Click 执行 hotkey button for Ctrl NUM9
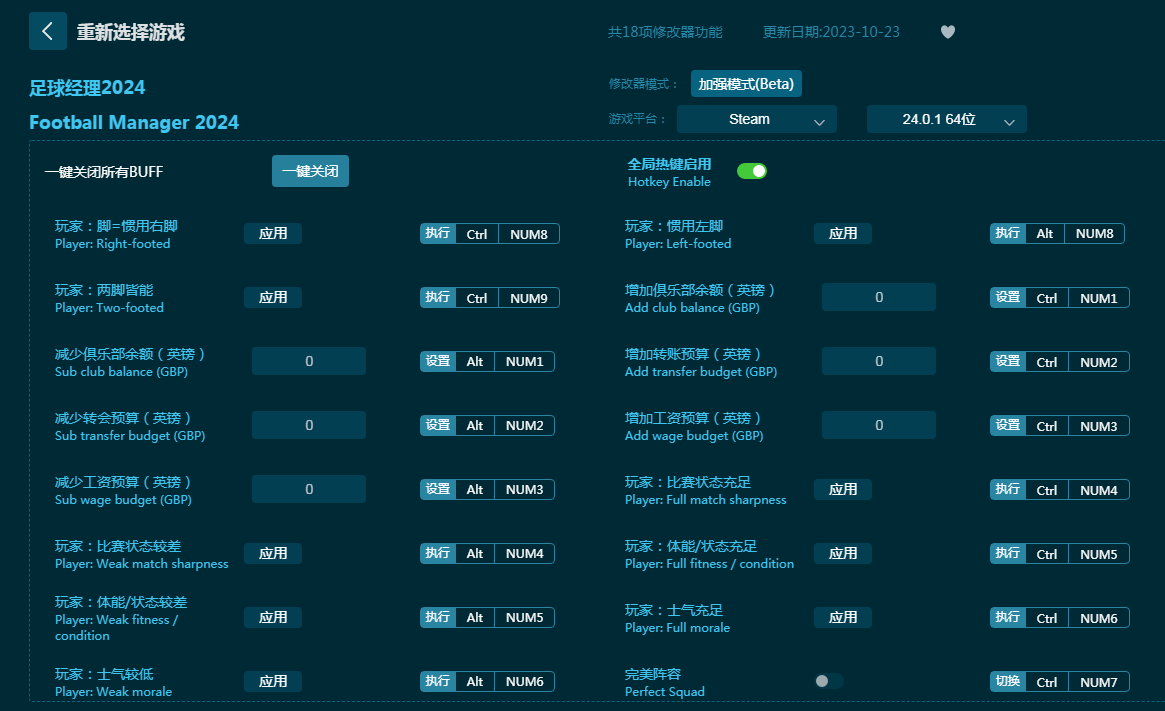Screen dimensions: 1165x711 [x=438, y=297]
